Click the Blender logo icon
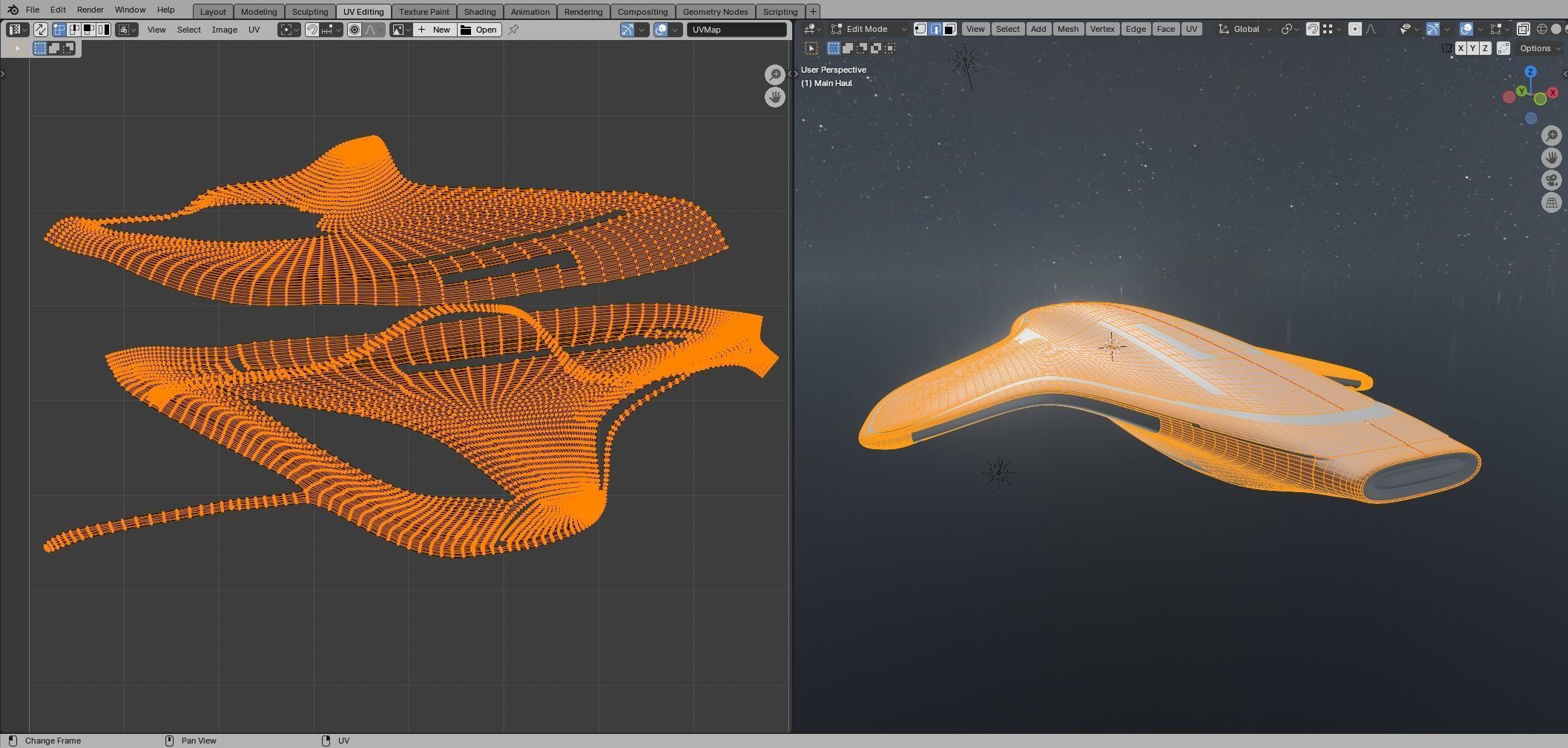 coord(13,10)
